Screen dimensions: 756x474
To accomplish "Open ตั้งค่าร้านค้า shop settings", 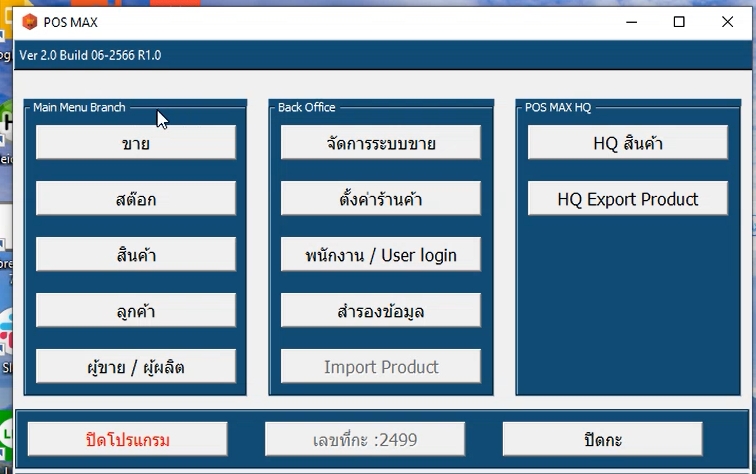I will tap(381, 198).
